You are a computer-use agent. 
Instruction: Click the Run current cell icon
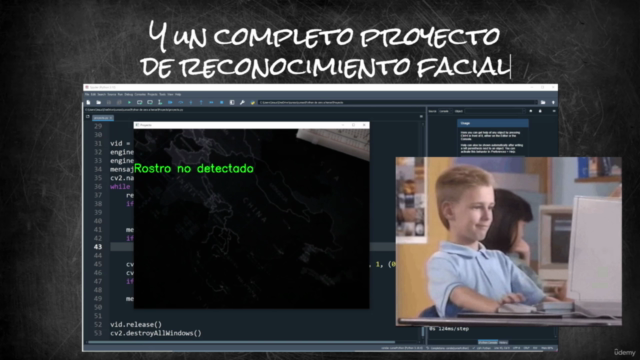tap(140, 102)
